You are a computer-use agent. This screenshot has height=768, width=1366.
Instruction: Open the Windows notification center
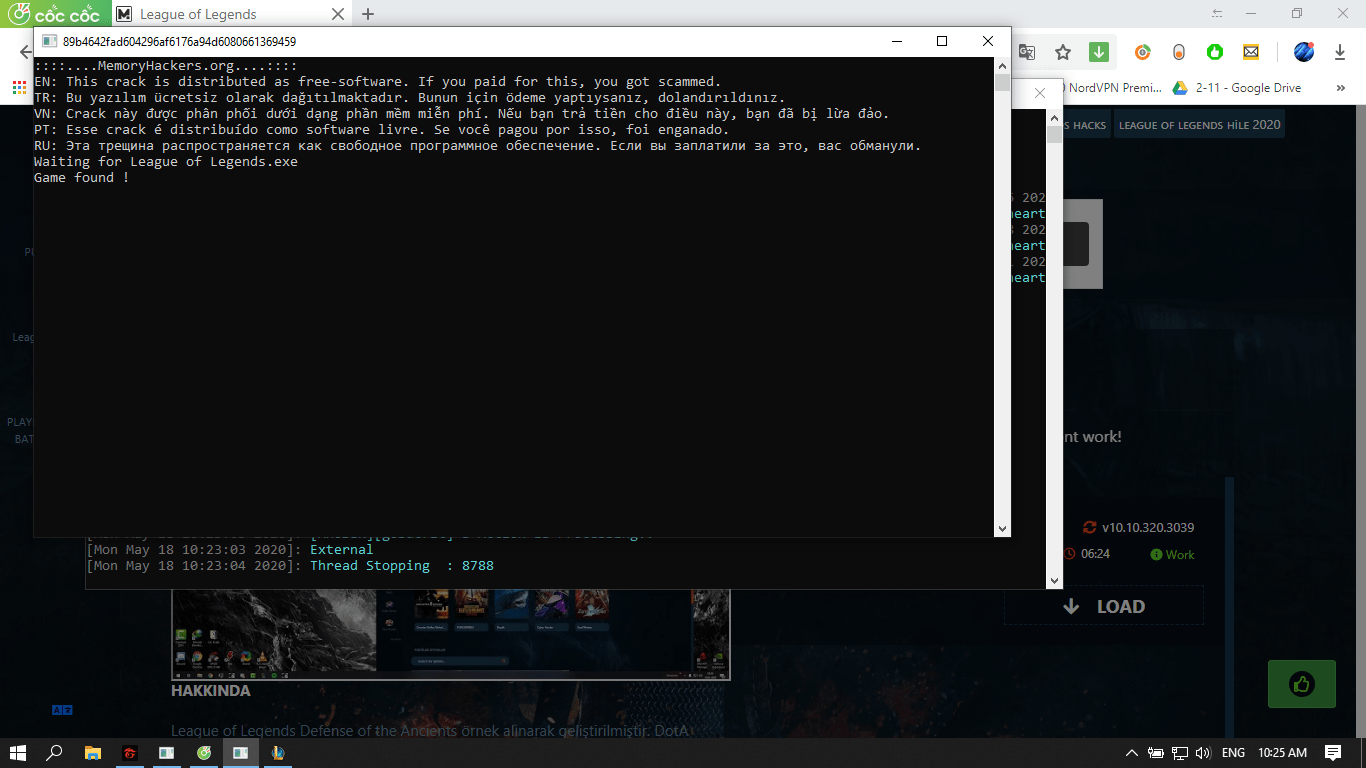click(x=1333, y=753)
